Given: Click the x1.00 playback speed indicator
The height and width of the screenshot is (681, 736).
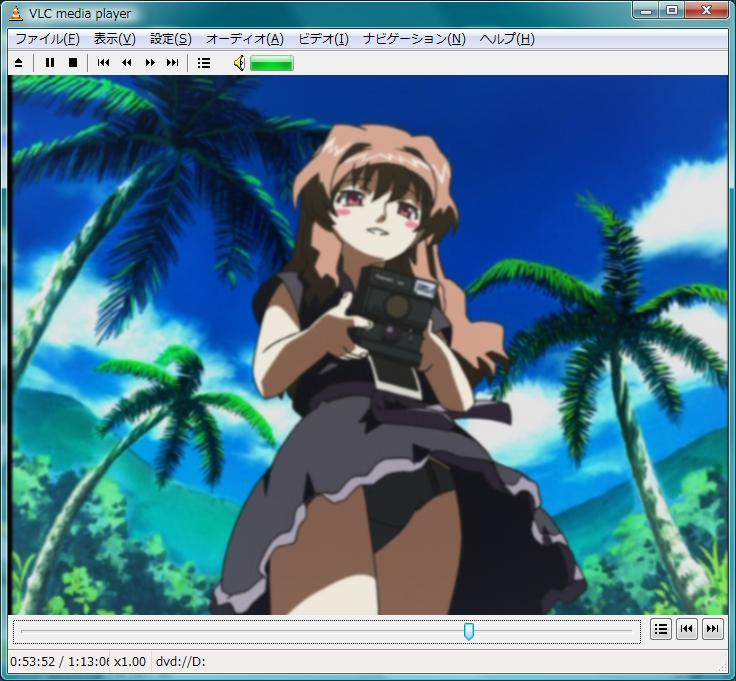Looking at the screenshot, I should point(130,662).
